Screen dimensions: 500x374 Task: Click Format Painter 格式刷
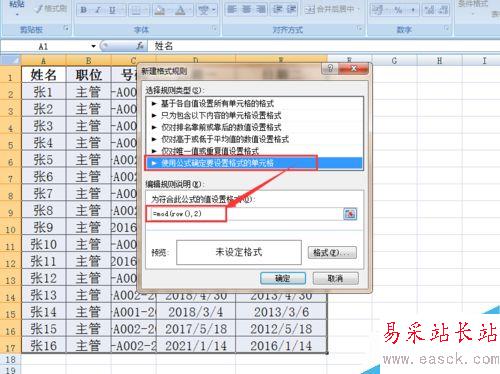pyautogui.click(x=51, y=9)
